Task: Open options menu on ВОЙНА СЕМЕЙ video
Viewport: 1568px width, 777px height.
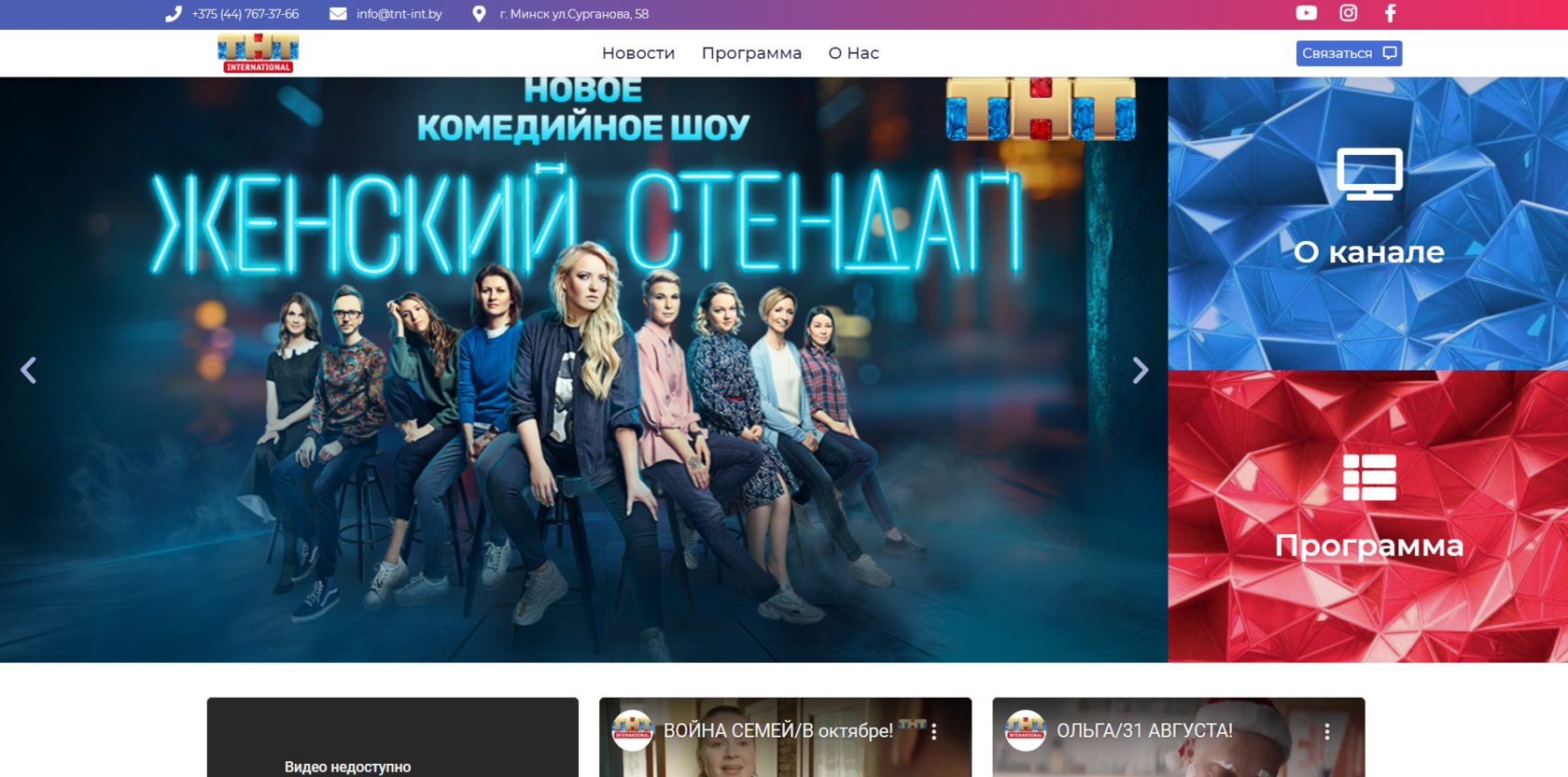Action: 933,732
